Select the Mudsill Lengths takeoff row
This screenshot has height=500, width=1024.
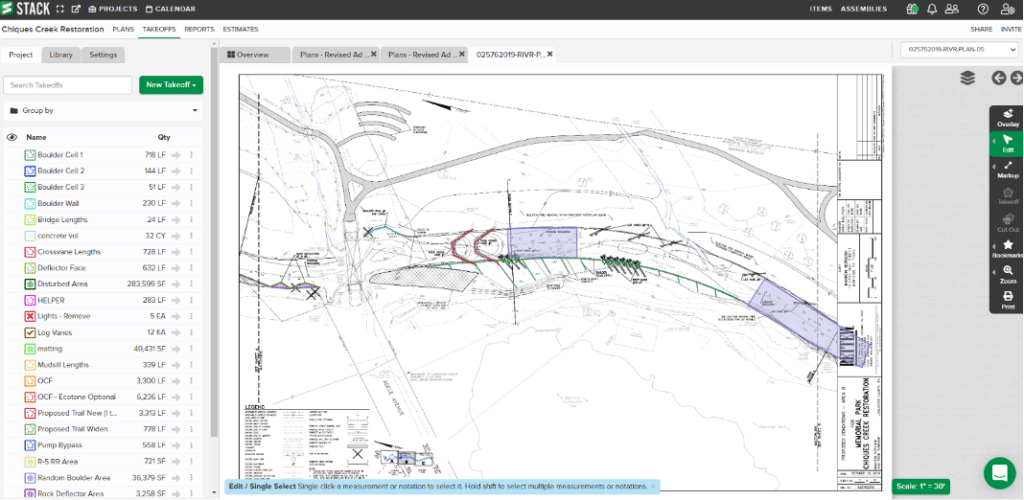tap(103, 365)
